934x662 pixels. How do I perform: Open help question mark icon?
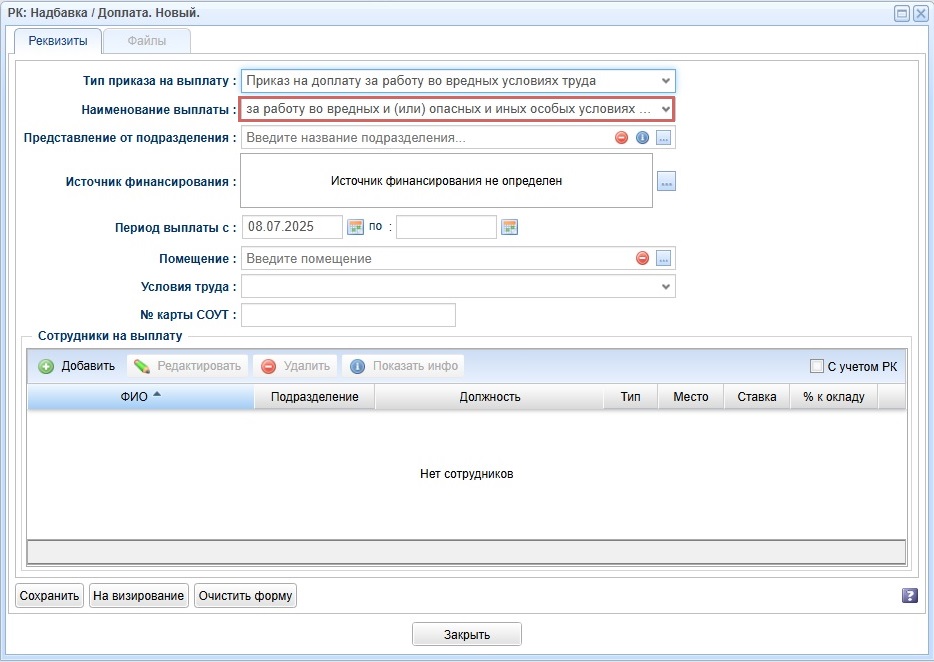click(910, 595)
